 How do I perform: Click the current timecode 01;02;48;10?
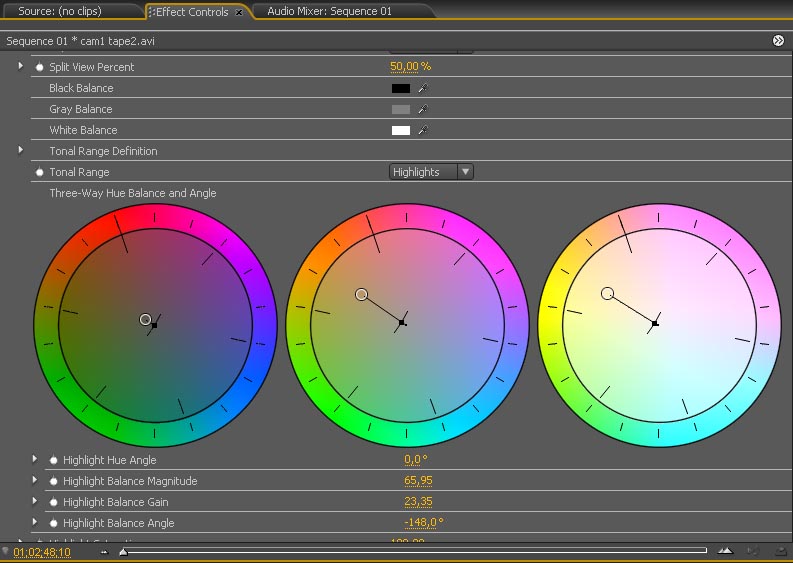click(x=41, y=552)
